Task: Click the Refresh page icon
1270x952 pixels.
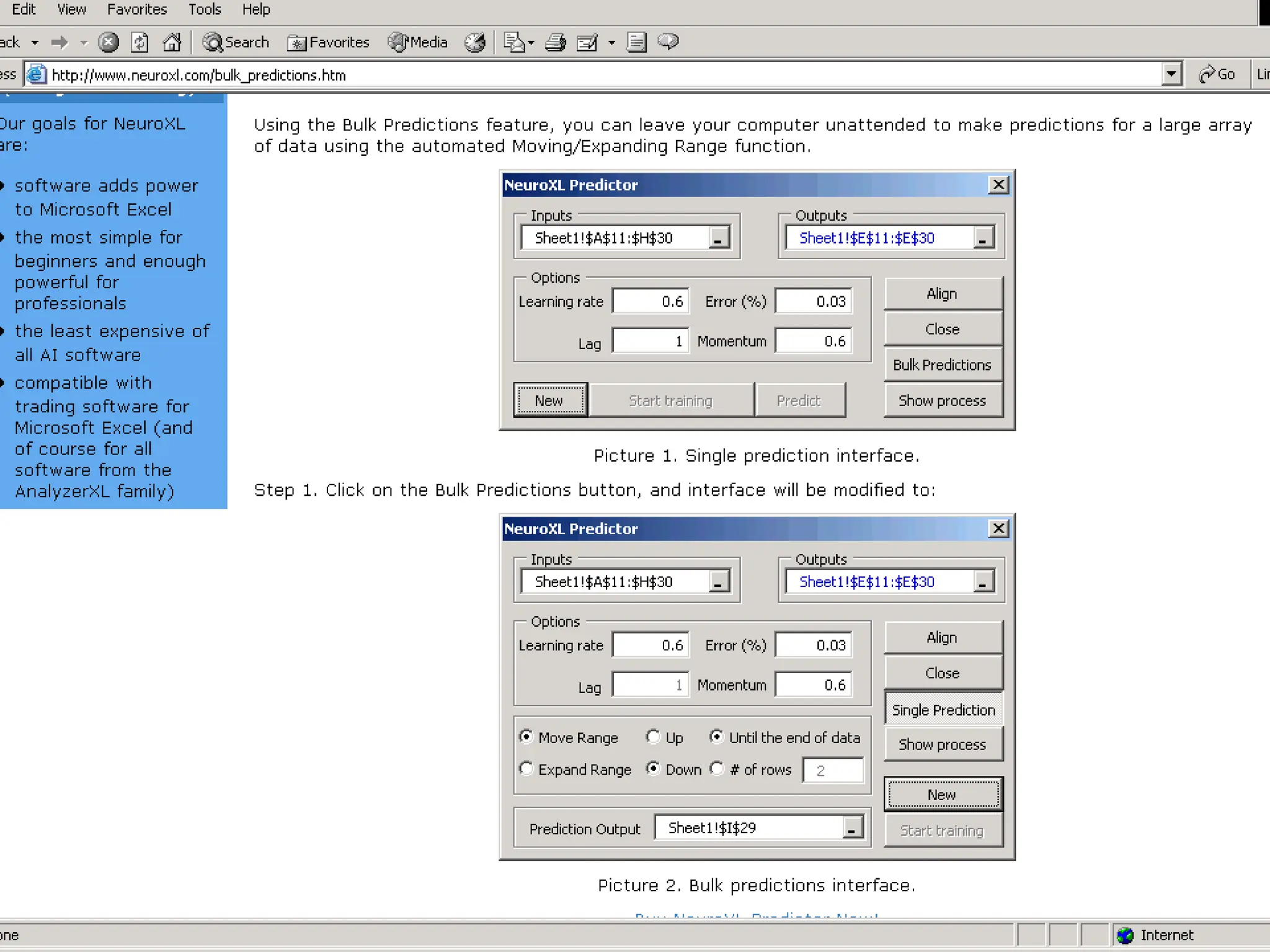Action: [x=140, y=42]
